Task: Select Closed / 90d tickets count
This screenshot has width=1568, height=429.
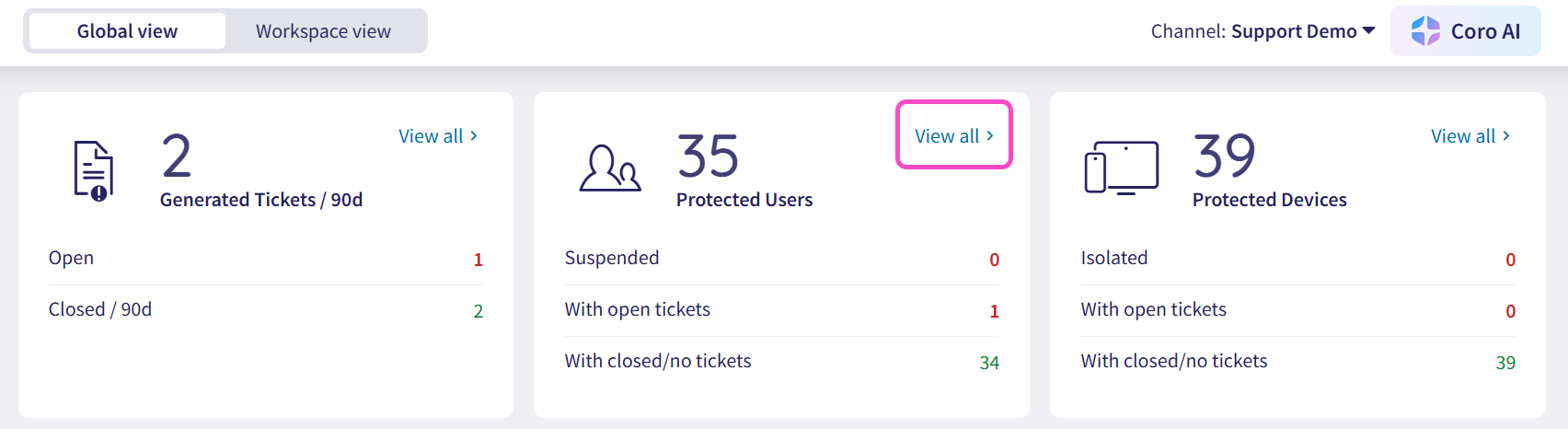Action: click(x=478, y=311)
